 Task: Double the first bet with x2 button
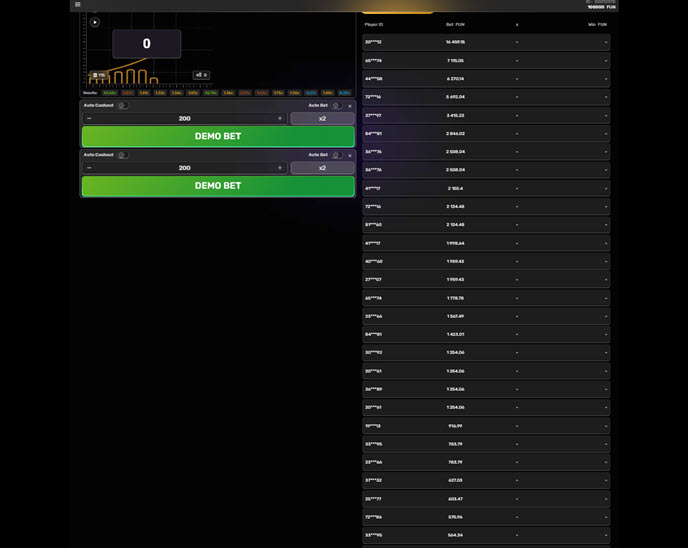pos(322,118)
